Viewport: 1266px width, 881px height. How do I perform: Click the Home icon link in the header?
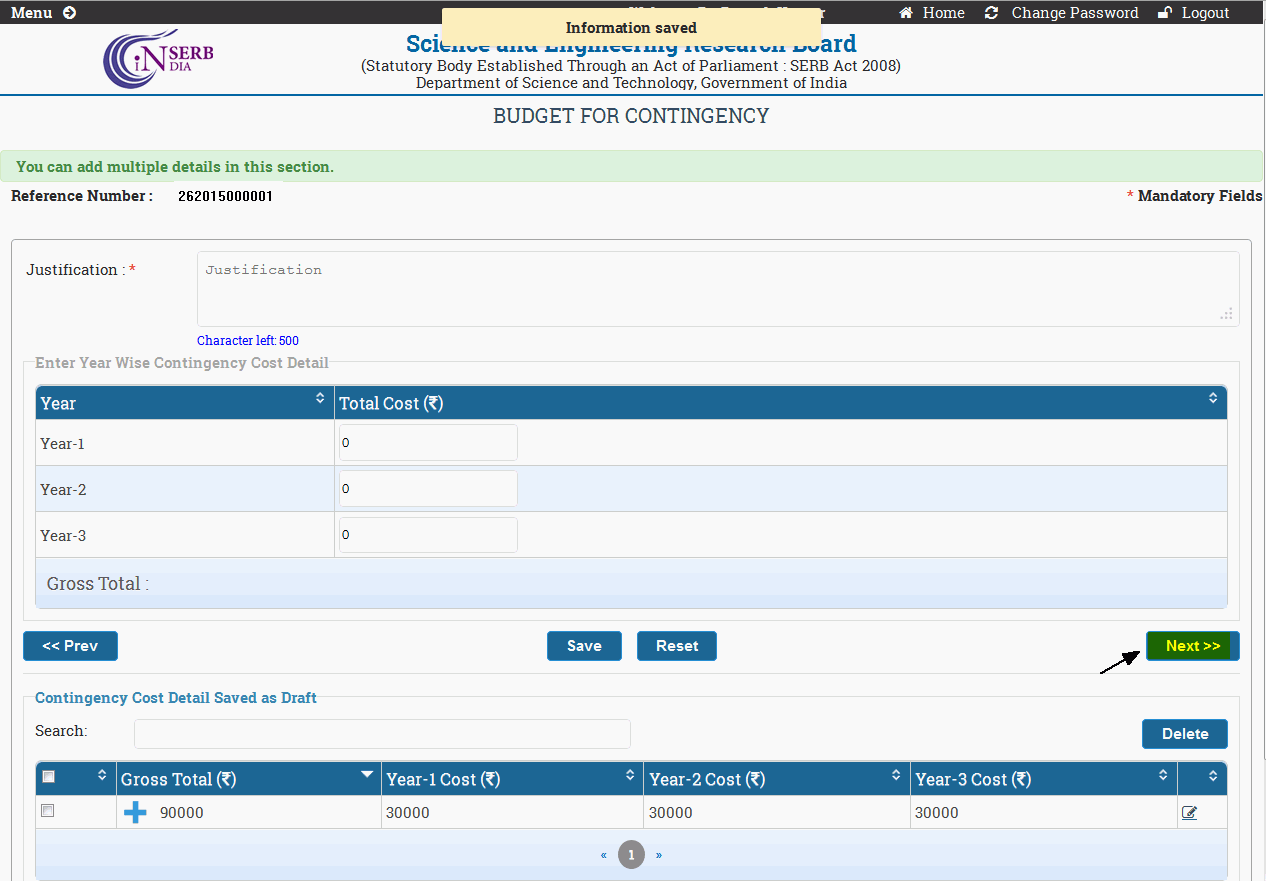932,13
